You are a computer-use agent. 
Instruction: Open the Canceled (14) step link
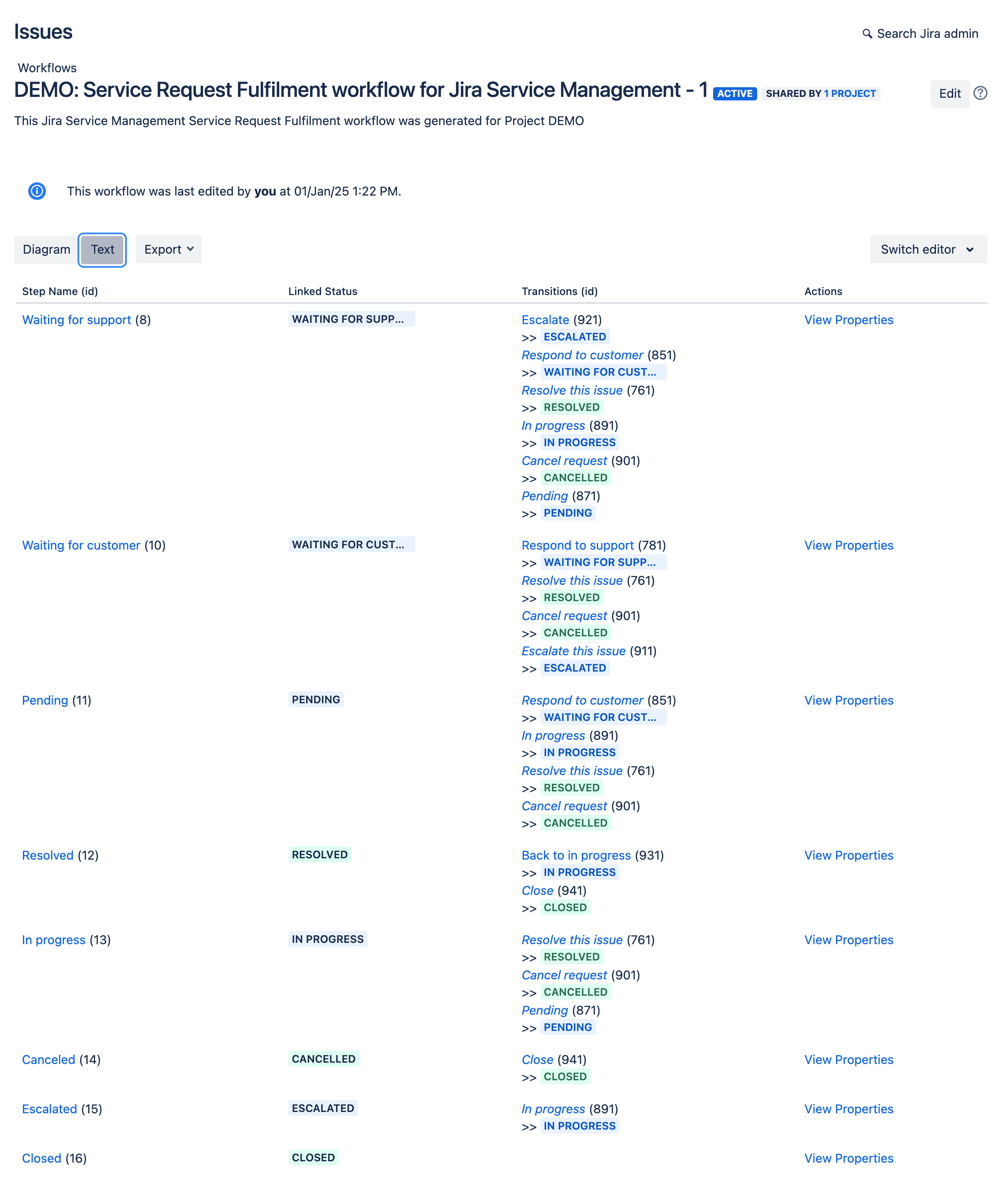[48, 1060]
